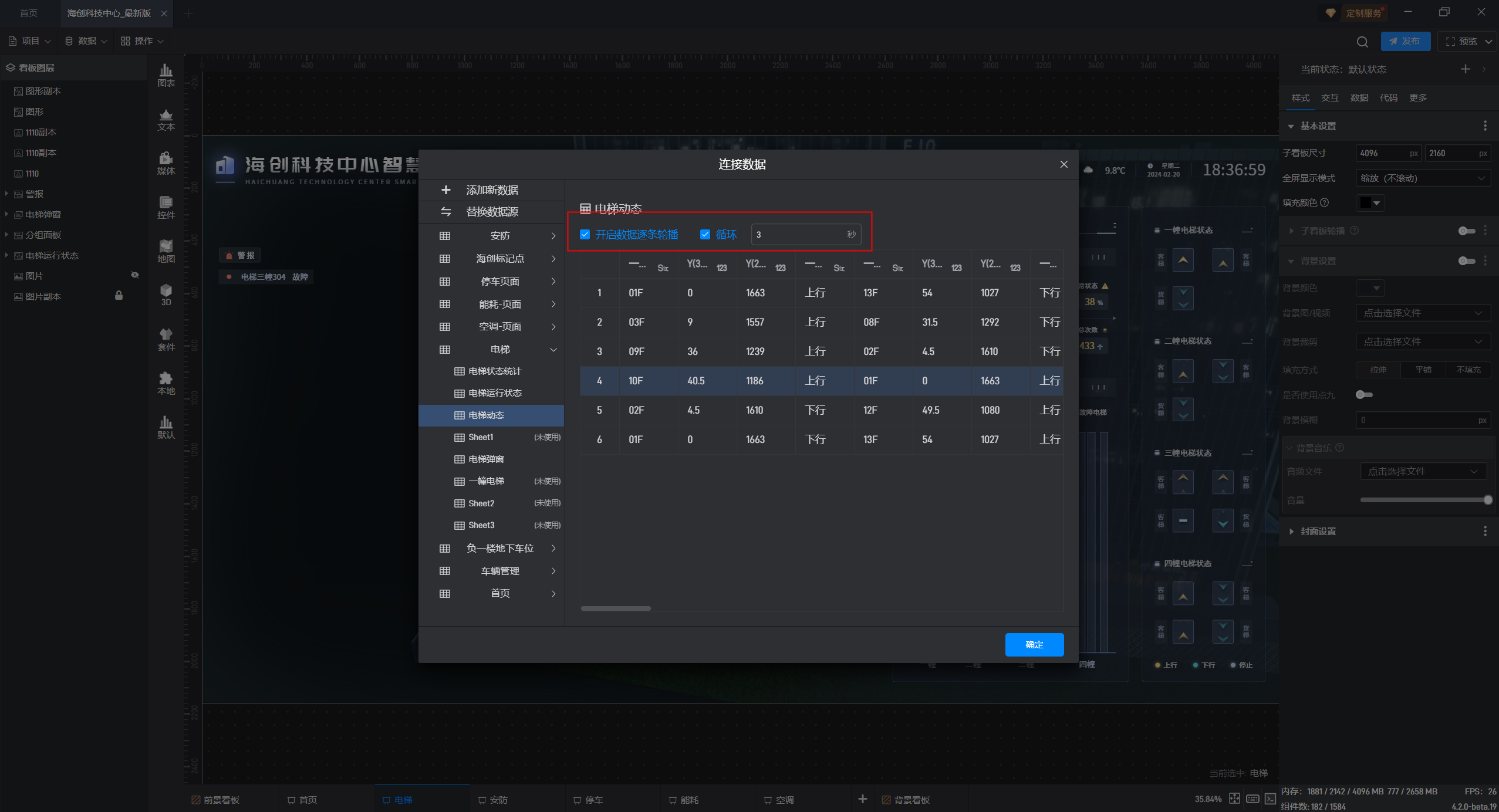Expand the 安防 data group
This screenshot has height=812, width=1499.
pyautogui.click(x=553, y=236)
